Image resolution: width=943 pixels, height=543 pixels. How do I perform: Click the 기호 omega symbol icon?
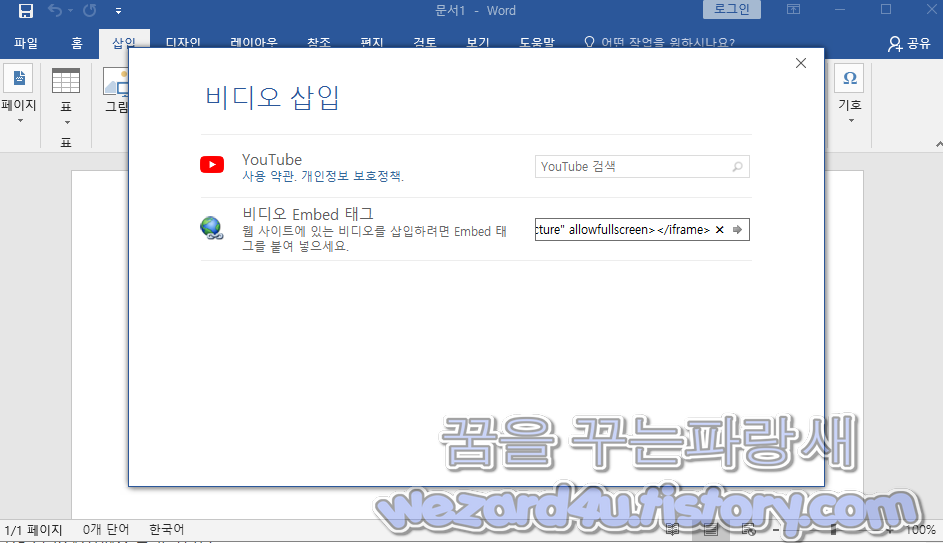[850, 78]
